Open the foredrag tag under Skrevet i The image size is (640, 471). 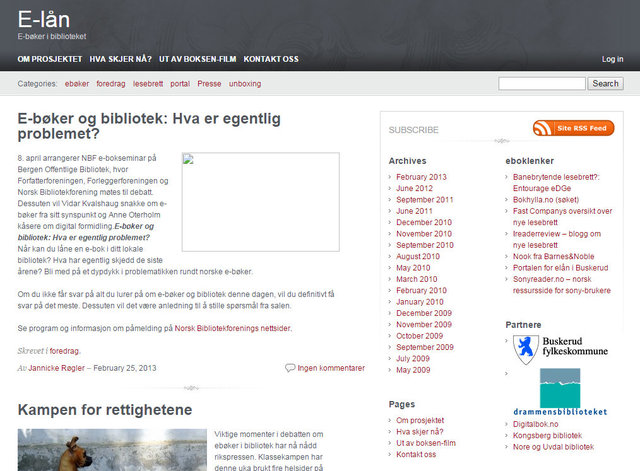(x=64, y=351)
